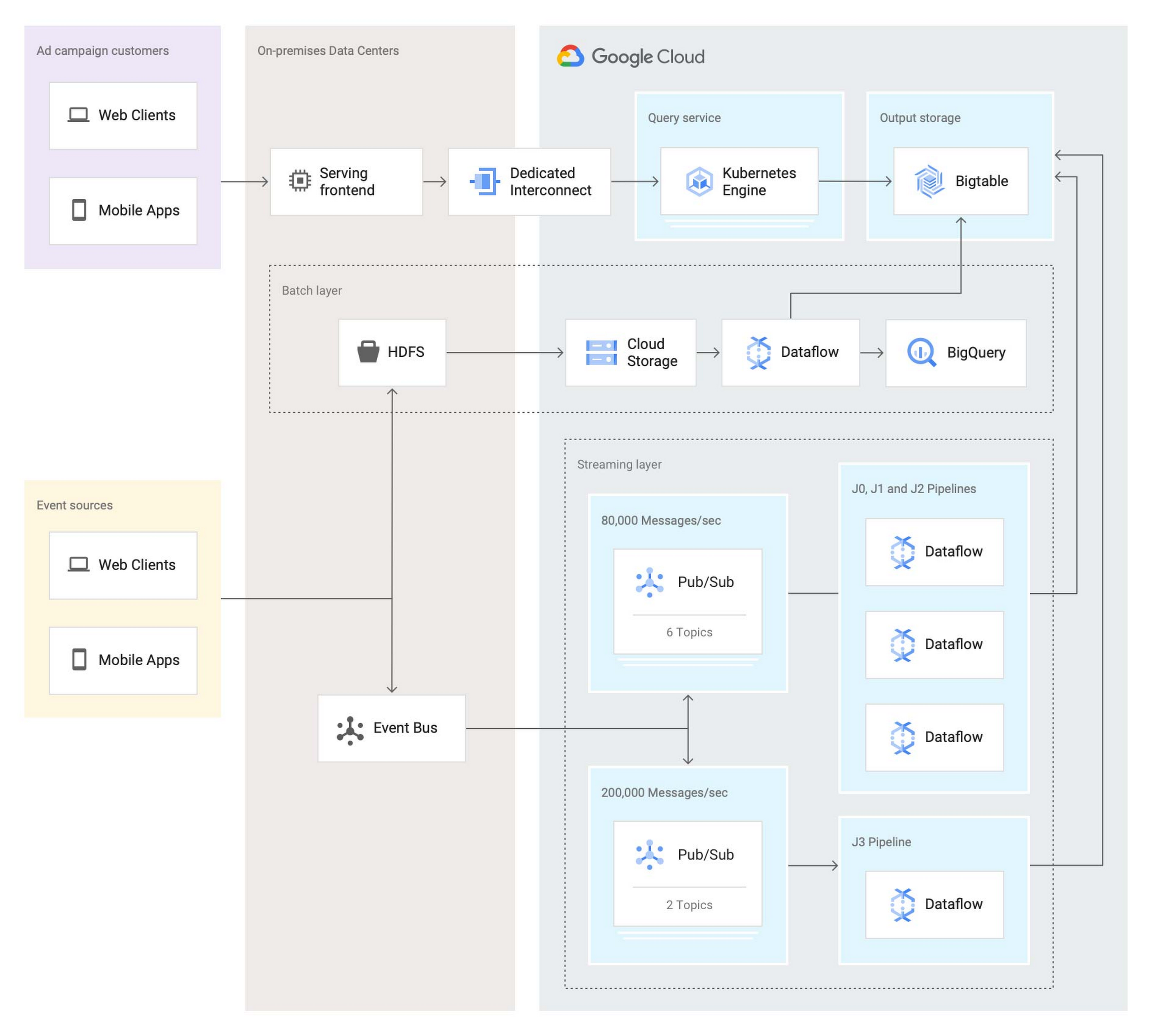Image resolution: width=1152 pixels, height=1036 pixels.
Task: Select the Dataflow icon in the Batch layer
Action: click(759, 352)
